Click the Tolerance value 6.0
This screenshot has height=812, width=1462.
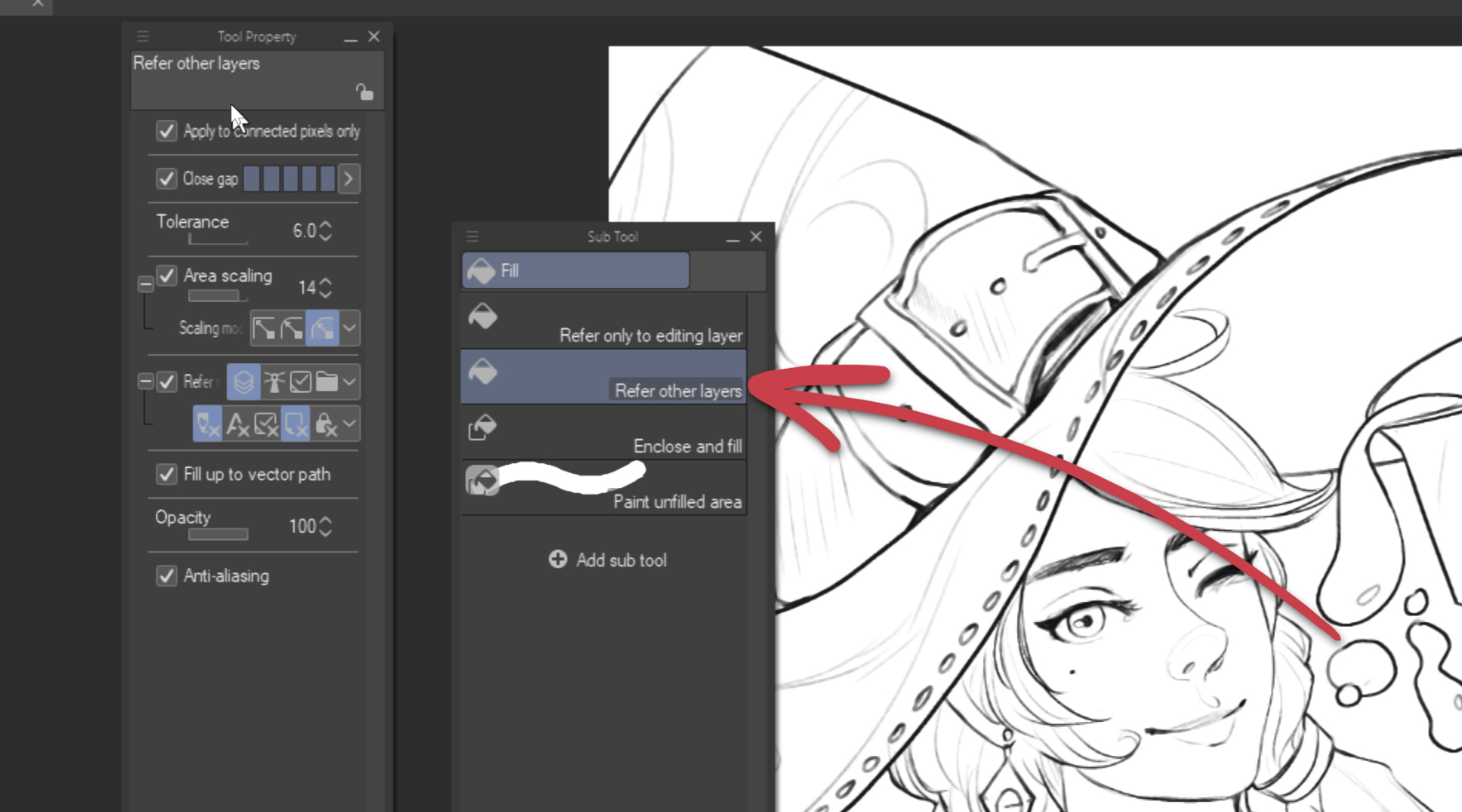304,230
